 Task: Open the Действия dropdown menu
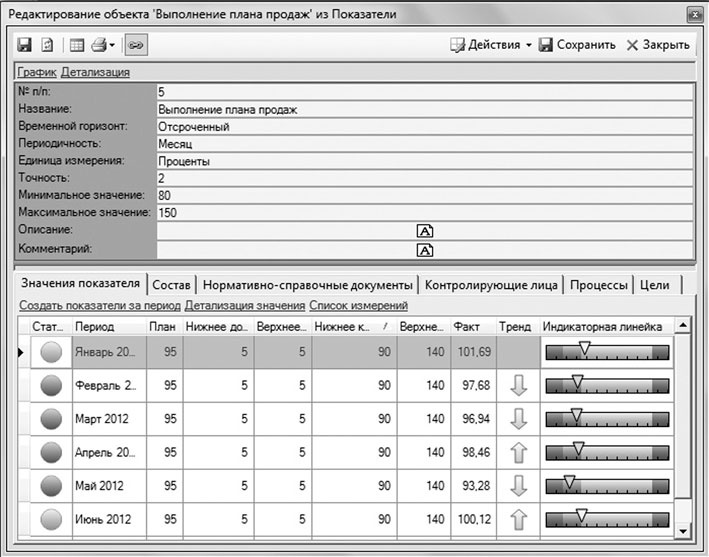pos(490,45)
